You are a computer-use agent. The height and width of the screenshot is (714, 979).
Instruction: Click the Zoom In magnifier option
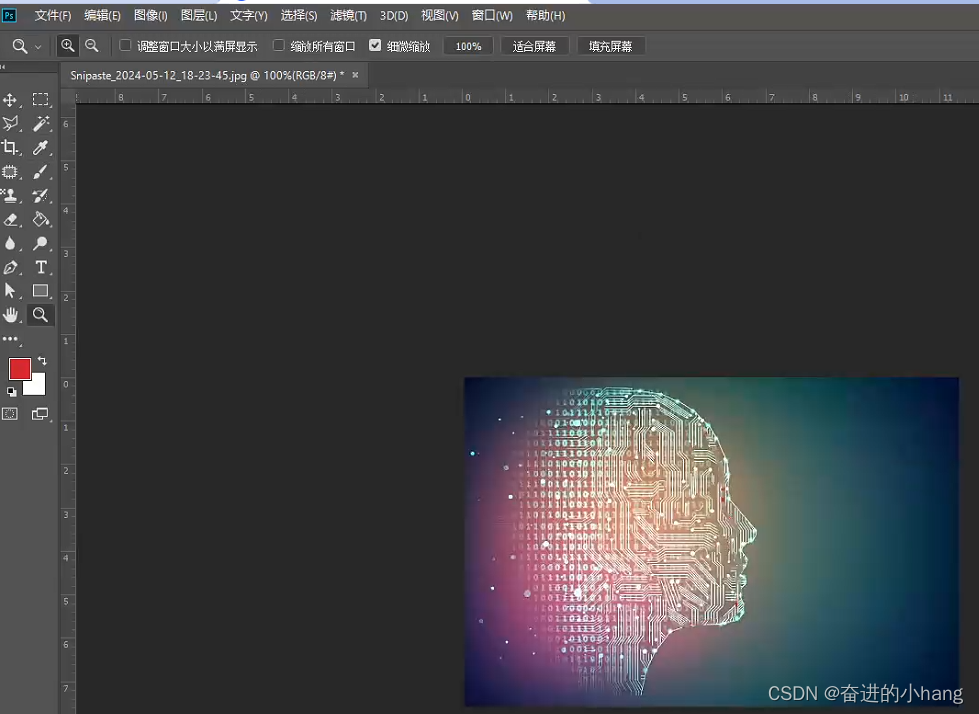[x=67, y=46]
